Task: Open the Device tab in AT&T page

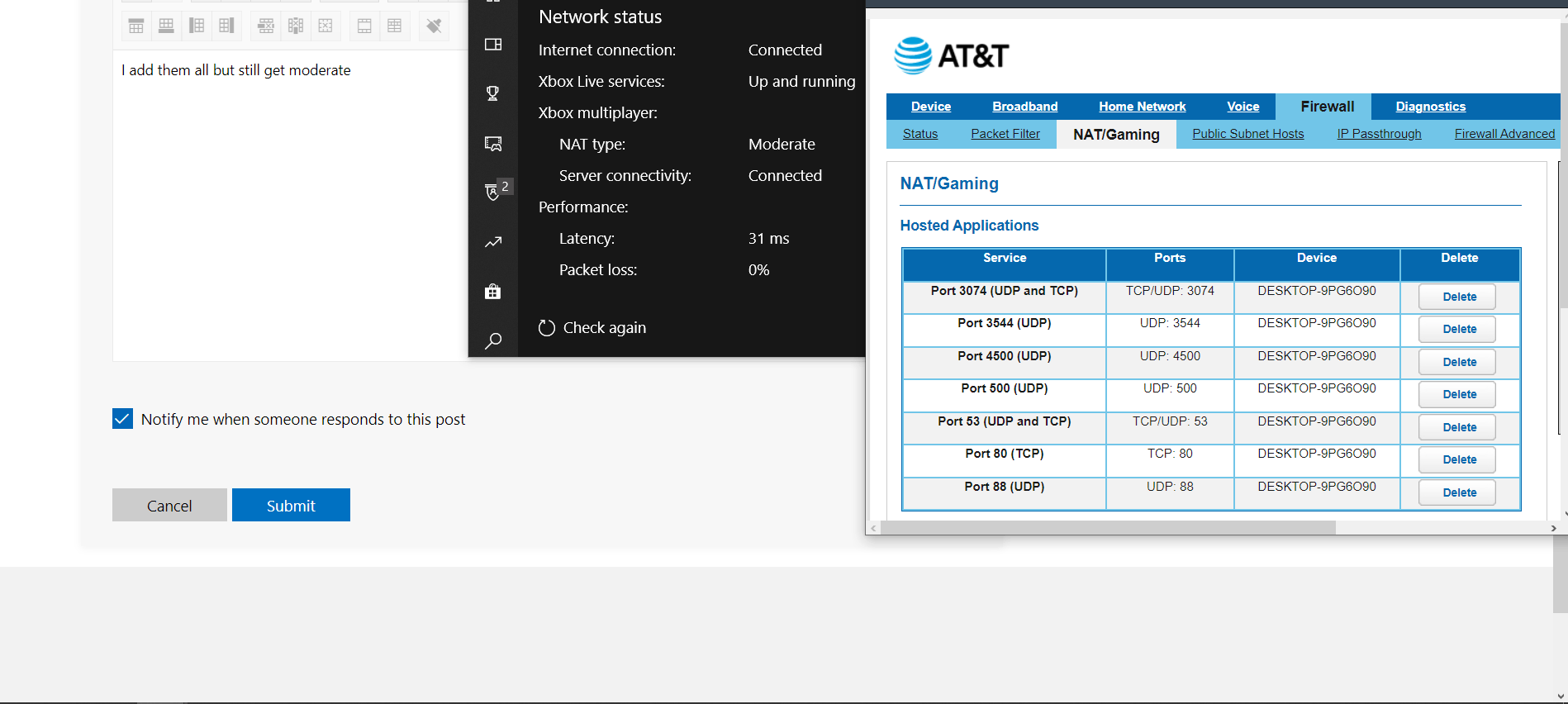Action: click(931, 107)
